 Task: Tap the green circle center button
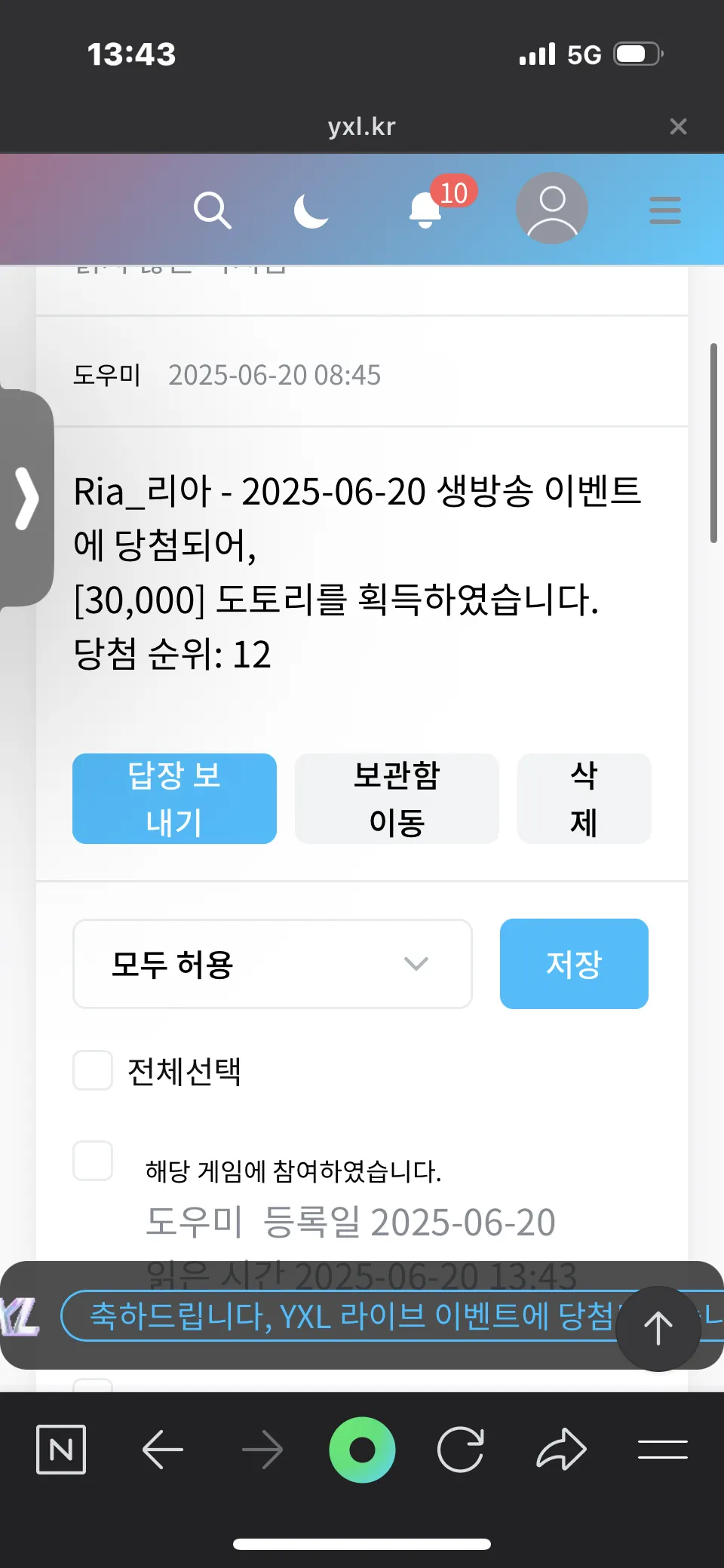point(362,1450)
